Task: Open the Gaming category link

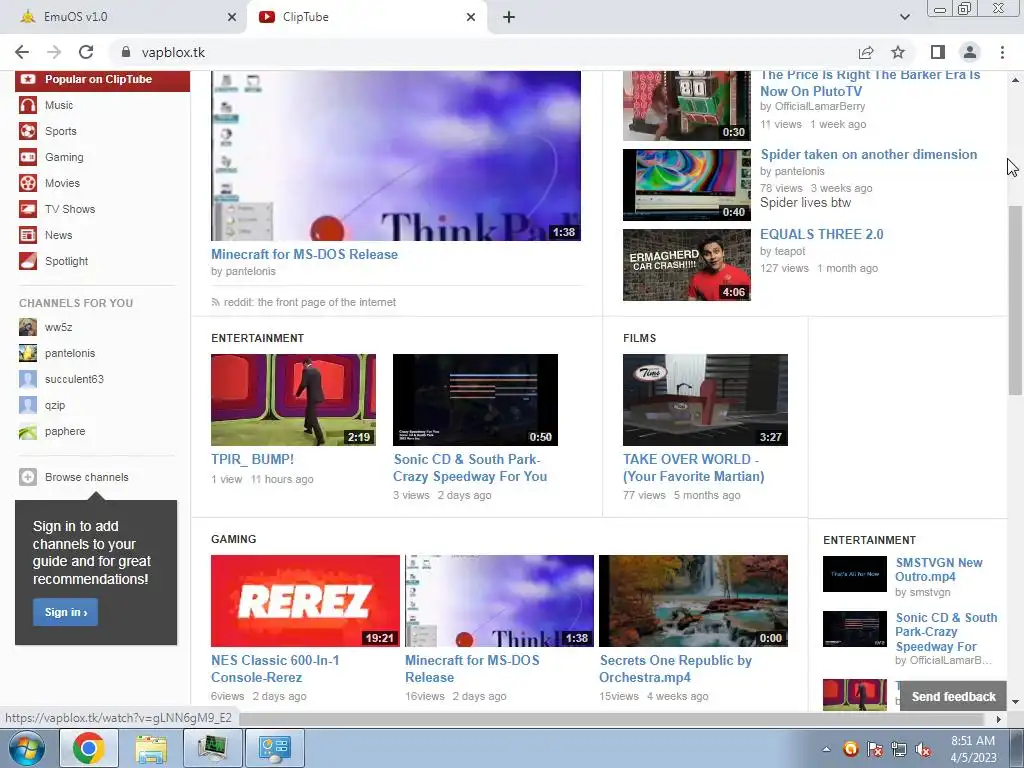Action: pos(64,157)
